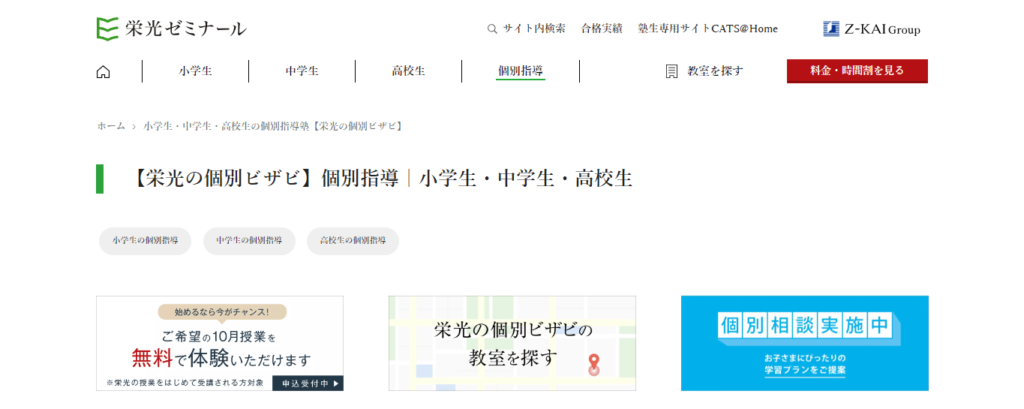Click the red map pin marker

pos(593,365)
